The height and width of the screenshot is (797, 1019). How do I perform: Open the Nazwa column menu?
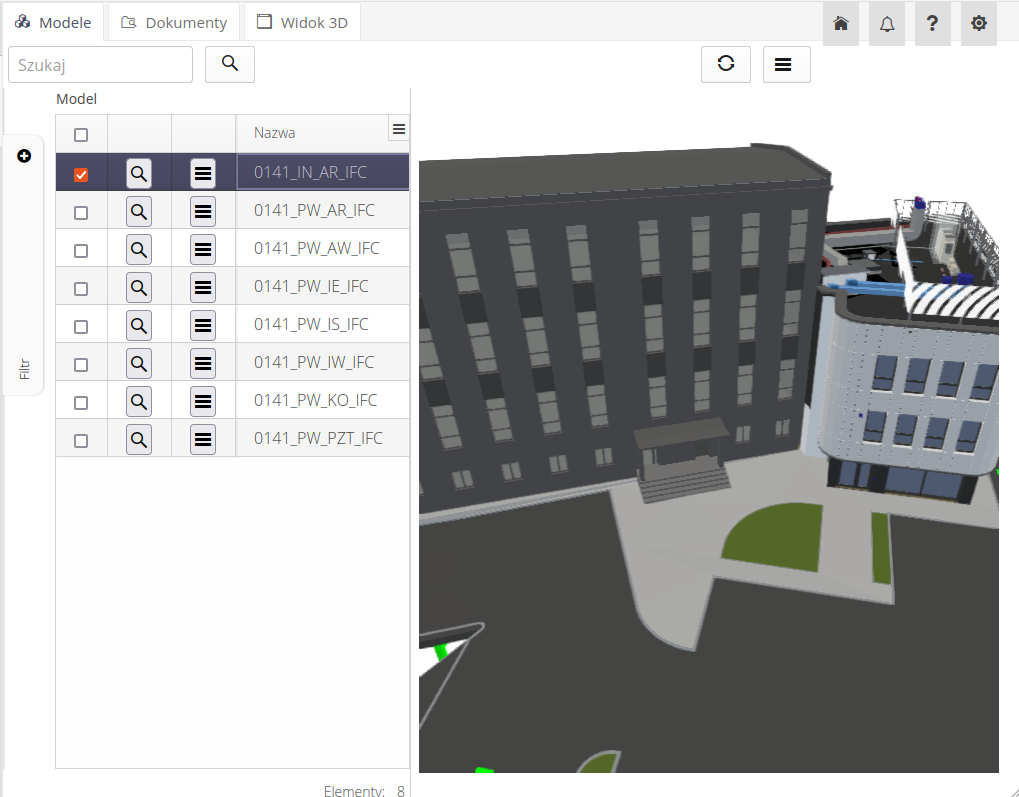pyautogui.click(x=399, y=129)
